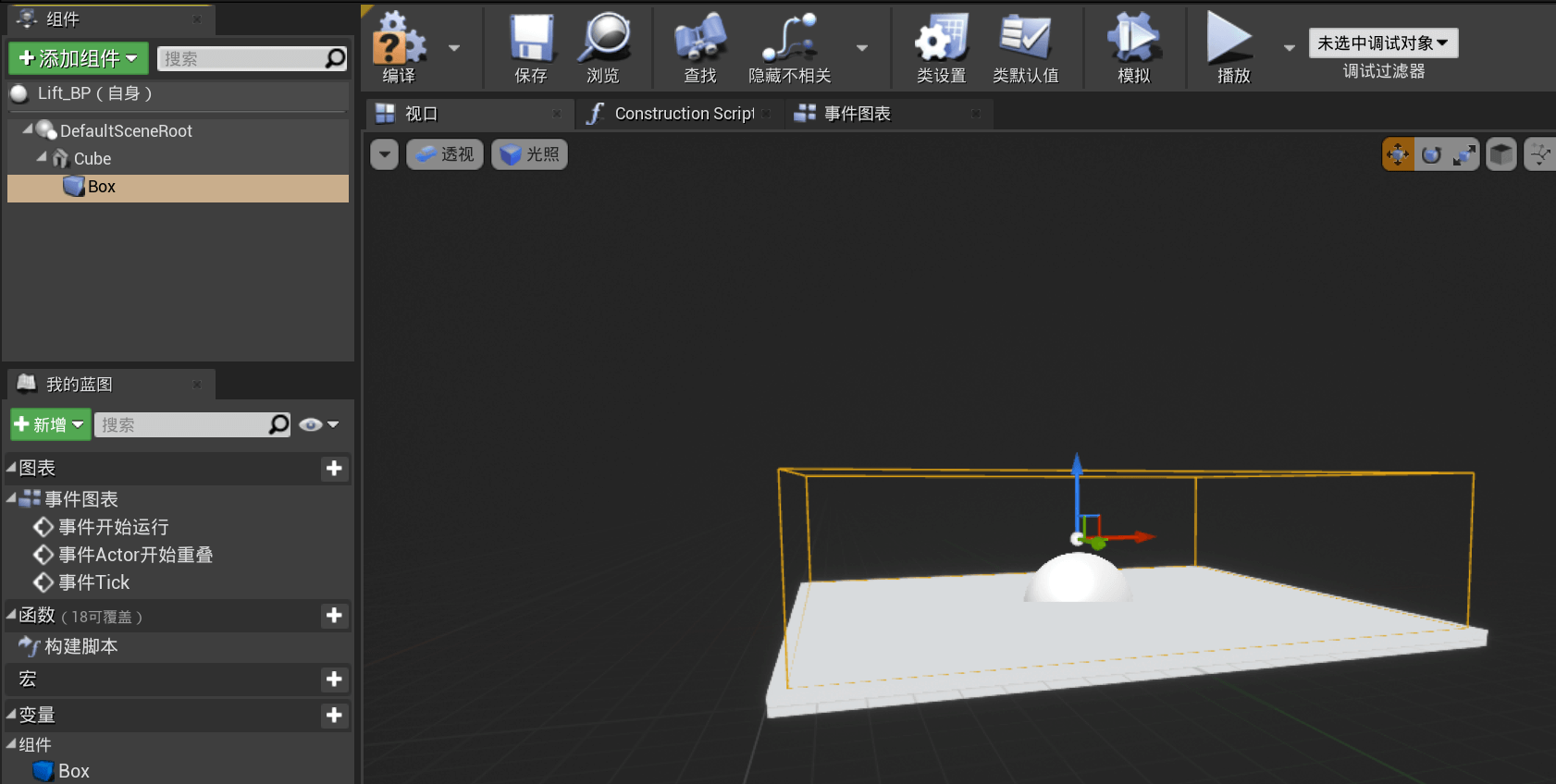Screen dimensions: 1556x784
Task: Collapse the 变量 (Variables) section
Action: (x=11, y=715)
